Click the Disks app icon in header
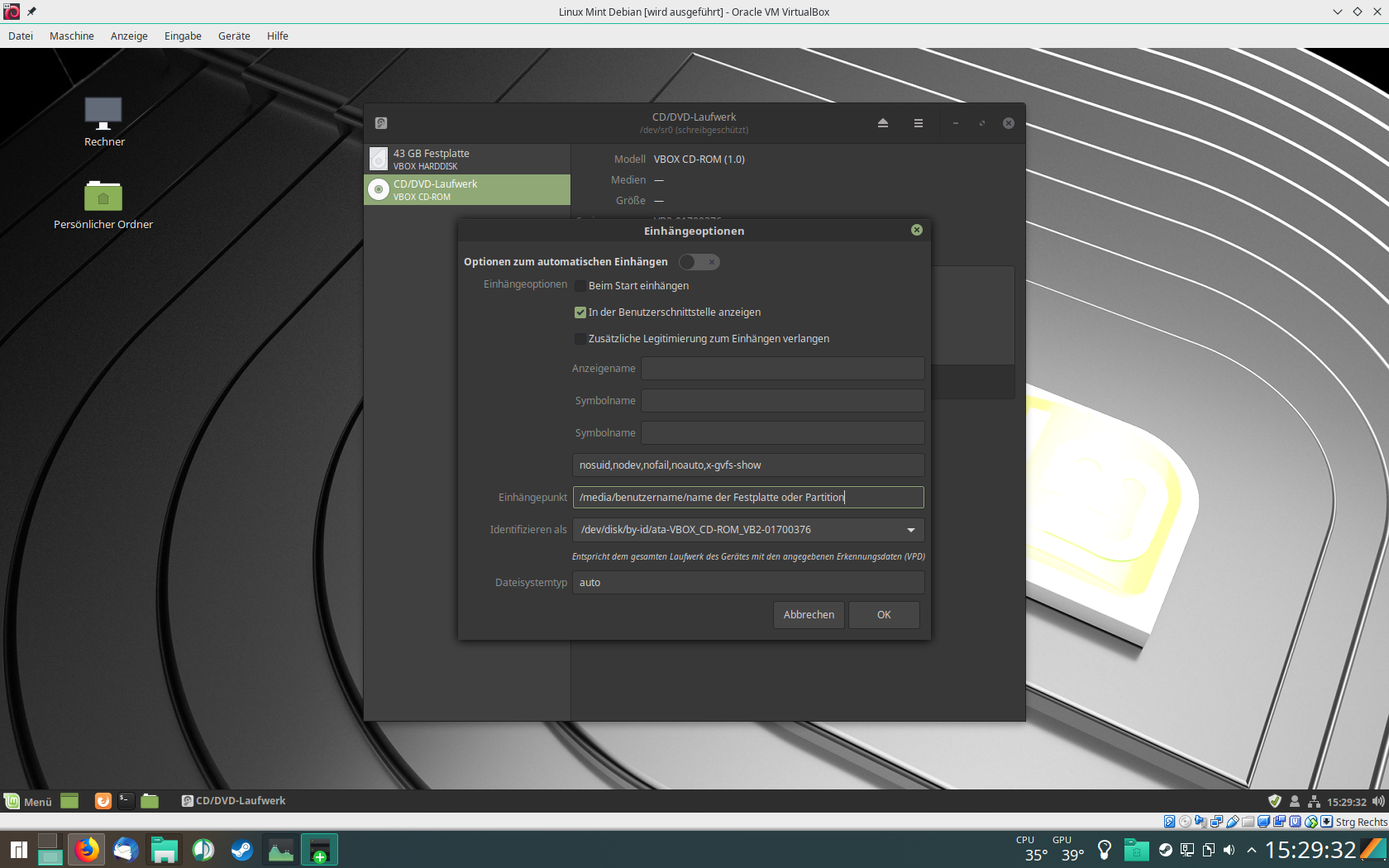 click(x=381, y=123)
